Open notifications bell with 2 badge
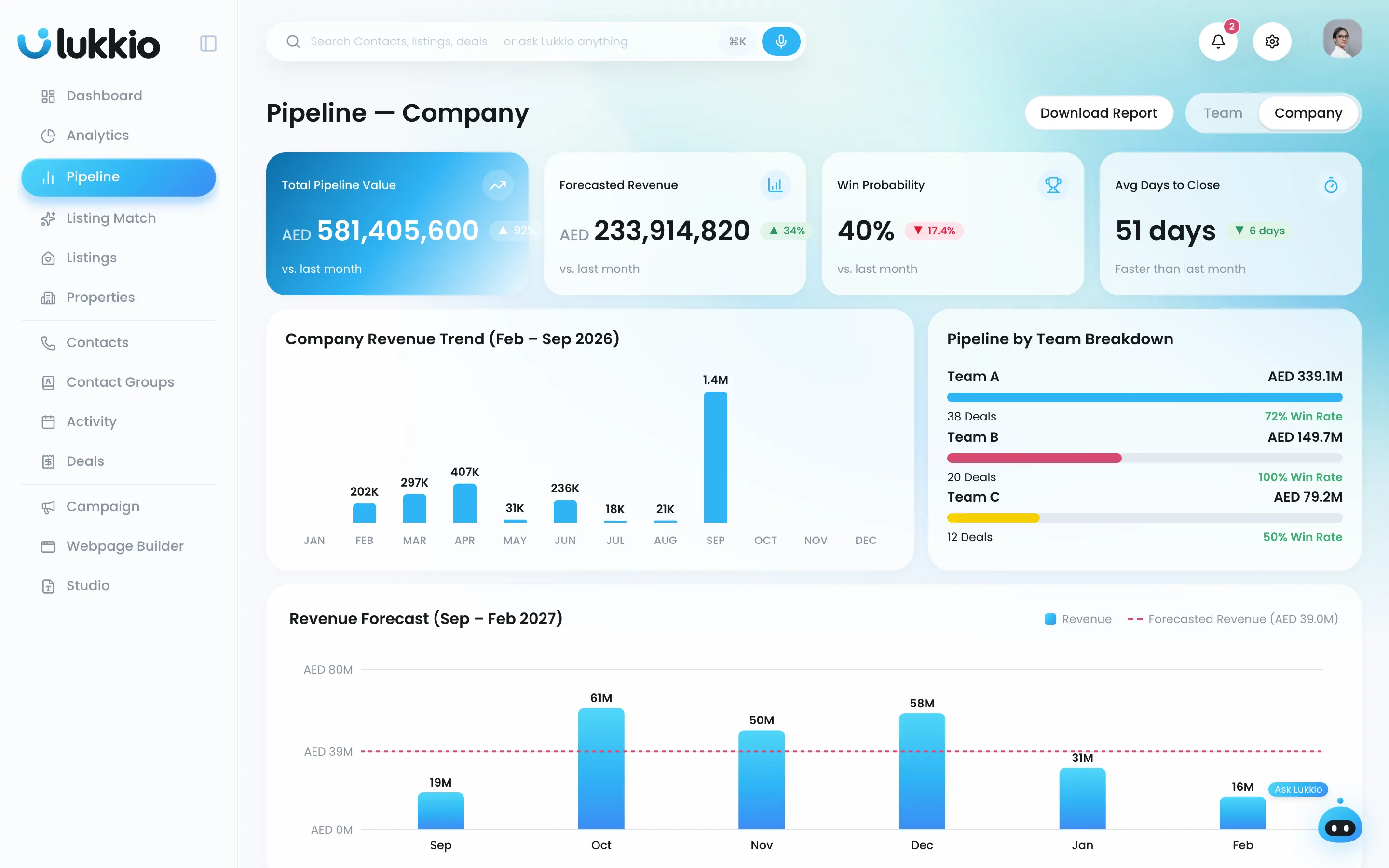Viewport: 1389px width, 868px height. click(1218, 41)
